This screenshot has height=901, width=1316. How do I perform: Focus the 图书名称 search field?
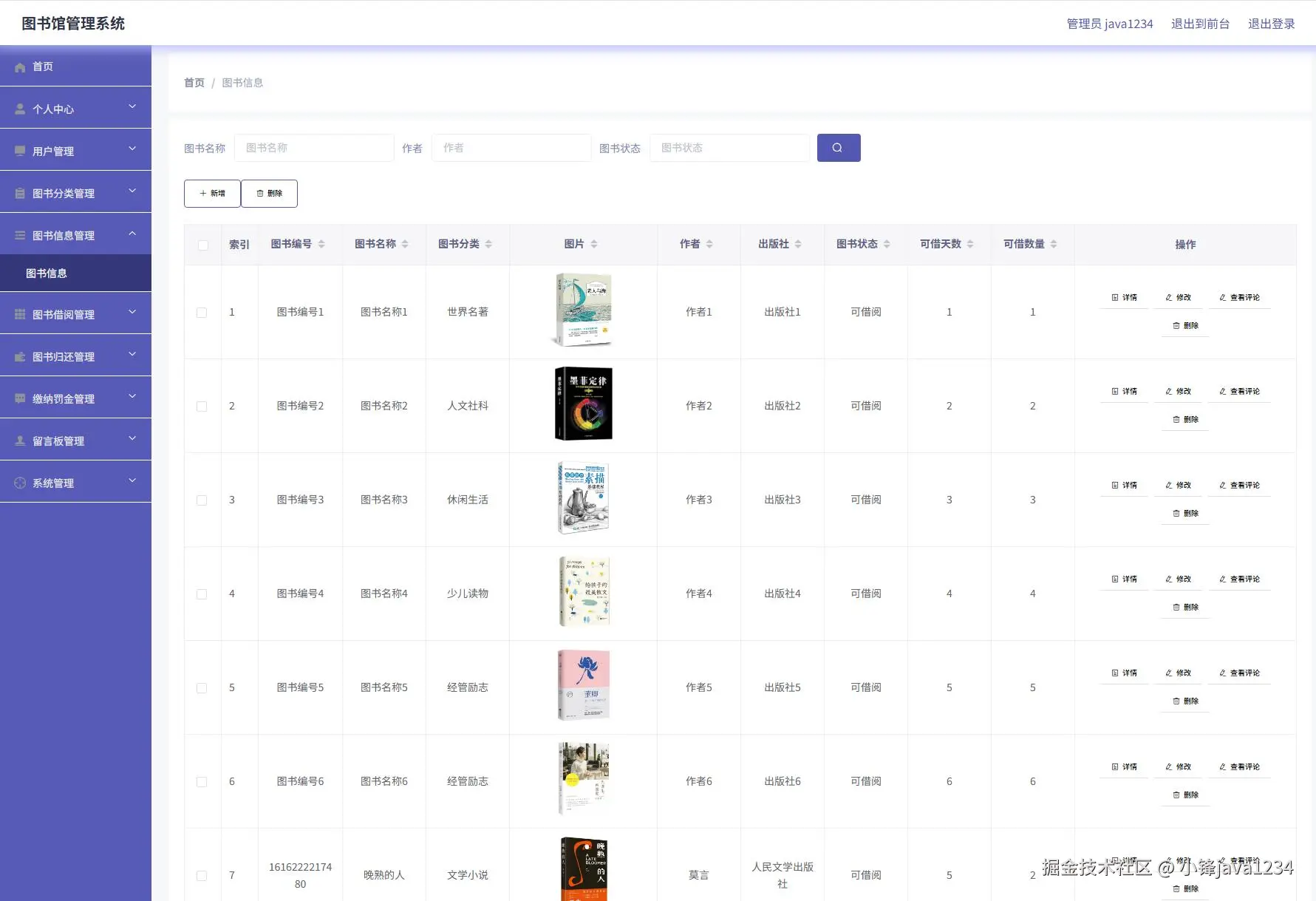pos(314,148)
